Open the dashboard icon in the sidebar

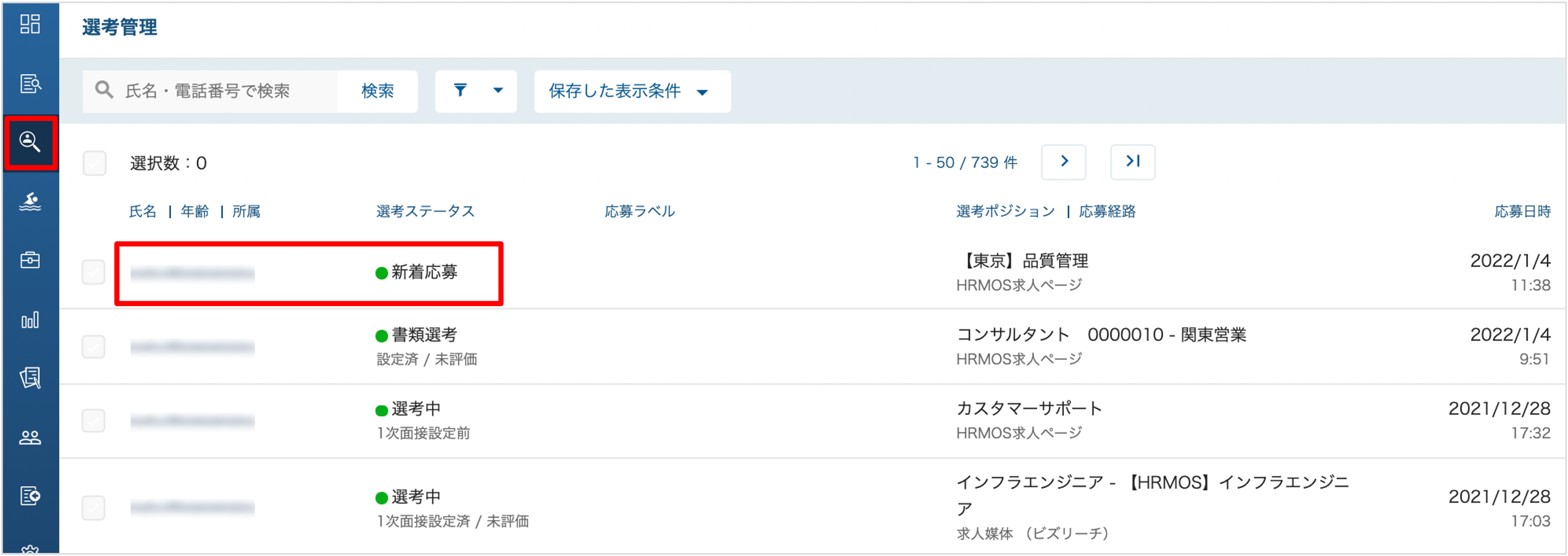tap(30, 24)
